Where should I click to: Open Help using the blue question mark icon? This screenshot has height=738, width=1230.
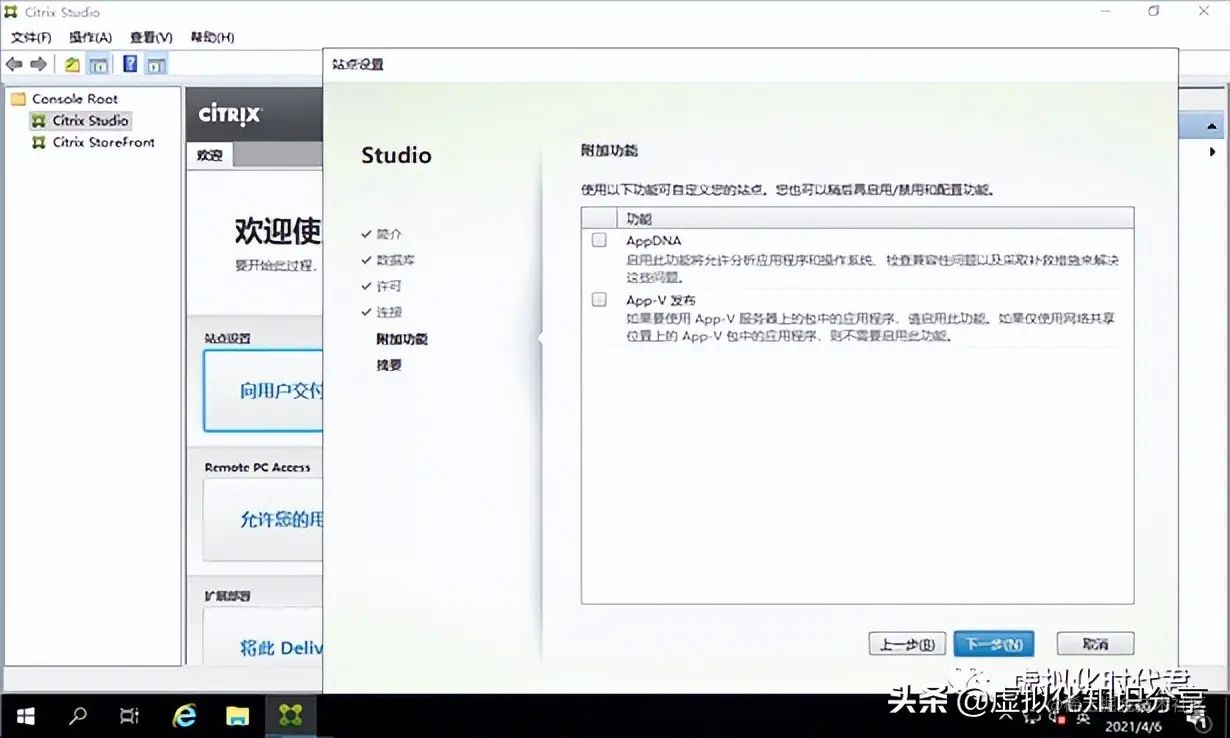point(130,63)
